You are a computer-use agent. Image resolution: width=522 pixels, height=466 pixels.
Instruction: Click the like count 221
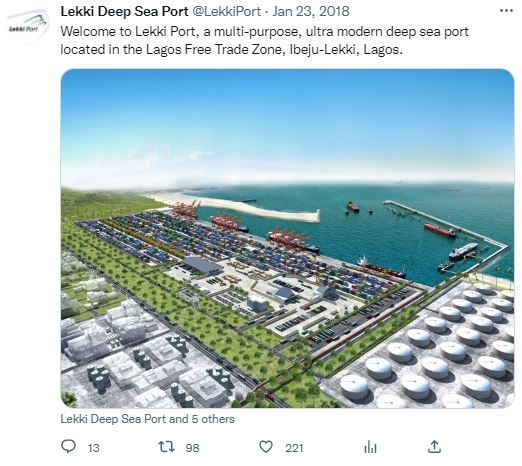294,448
